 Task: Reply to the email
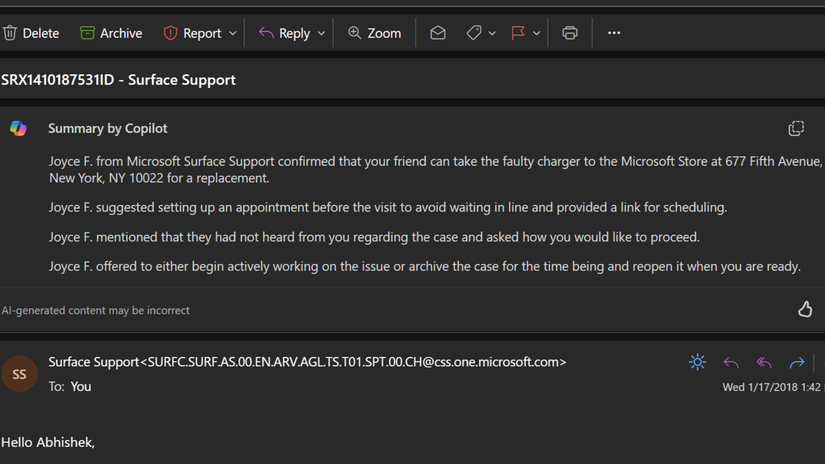[x=284, y=33]
